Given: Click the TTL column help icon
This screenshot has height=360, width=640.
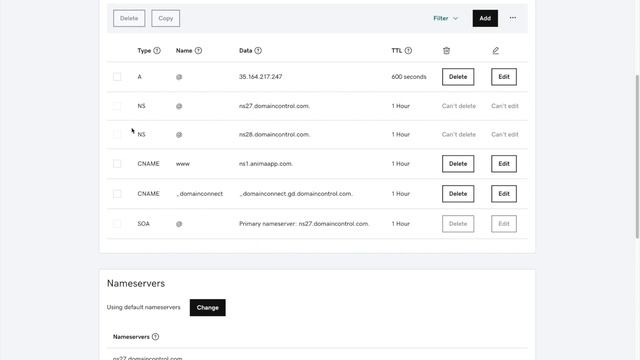Looking at the screenshot, I should [408, 51].
